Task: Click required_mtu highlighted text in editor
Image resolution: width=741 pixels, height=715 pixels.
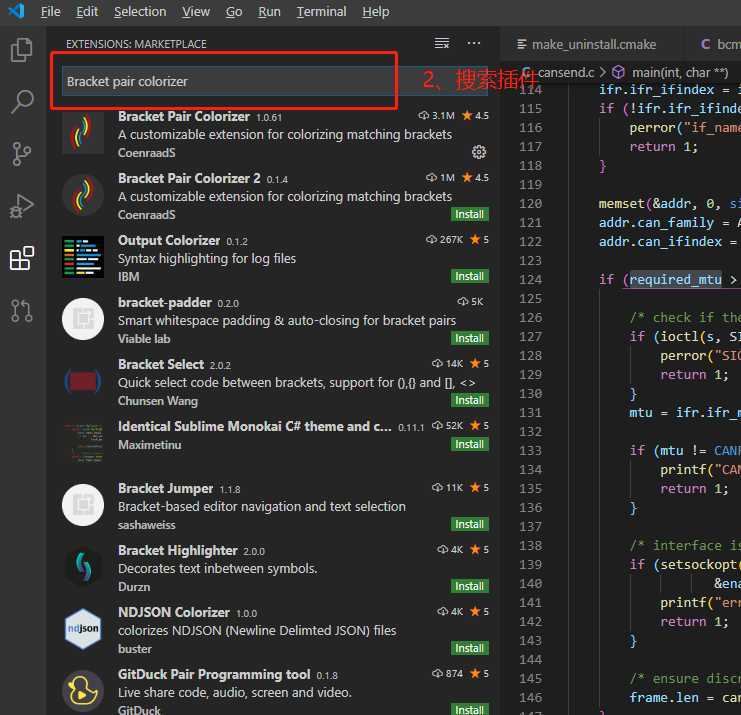Action: pos(675,280)
